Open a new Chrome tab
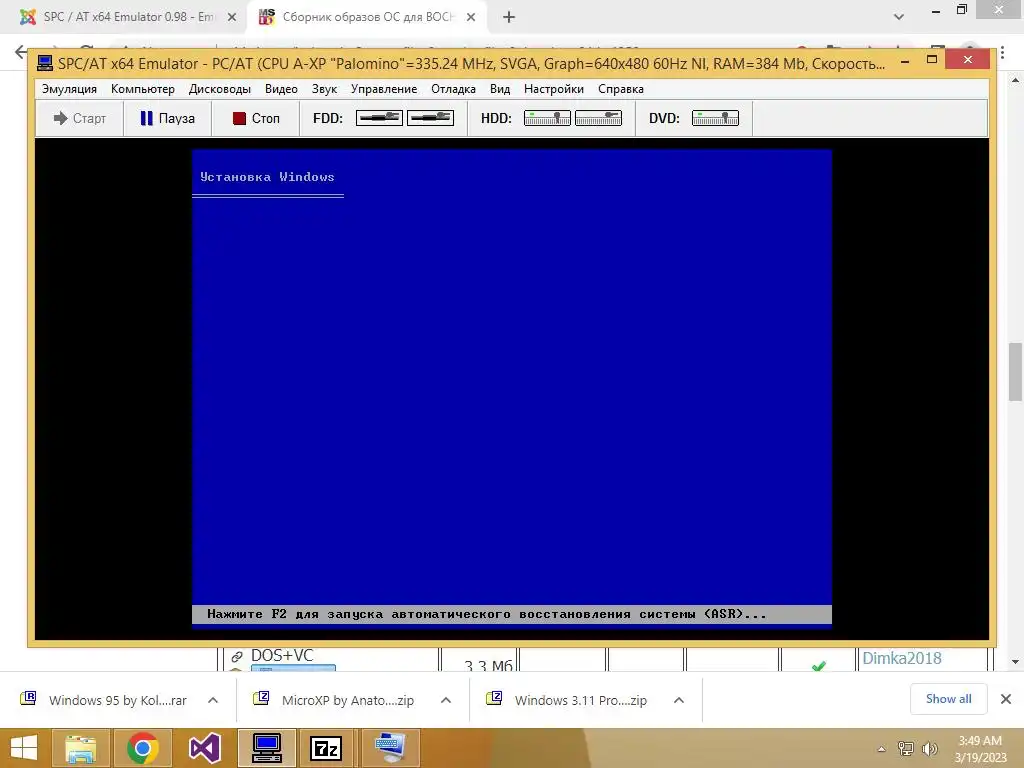Image resolution: width=1024 pixels, height=768 pixels. click(x=509, y=17)
